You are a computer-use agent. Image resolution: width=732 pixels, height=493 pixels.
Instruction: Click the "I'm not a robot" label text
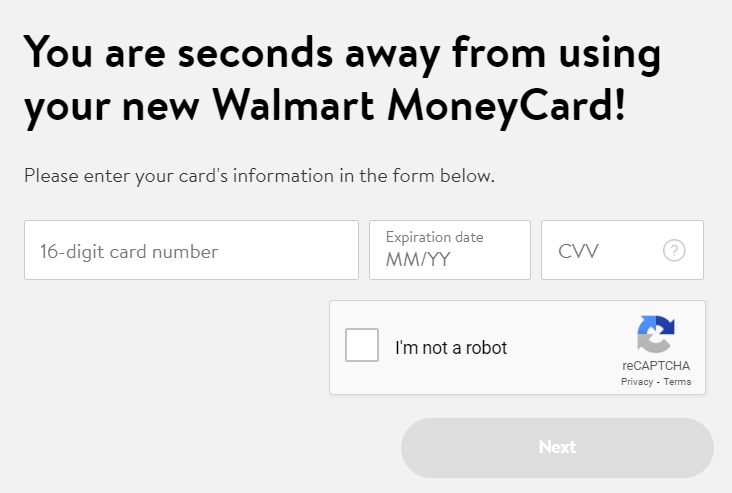point(451,348)
